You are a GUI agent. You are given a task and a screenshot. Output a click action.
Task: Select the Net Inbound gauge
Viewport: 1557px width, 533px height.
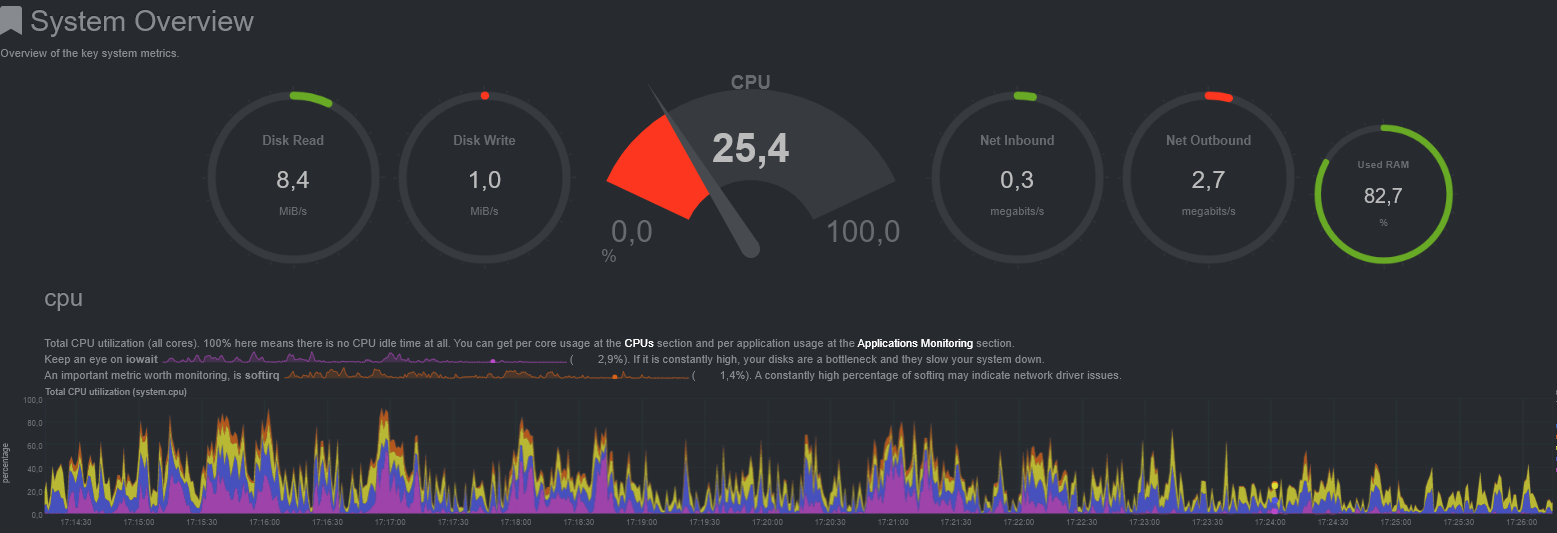[1017, 176]
